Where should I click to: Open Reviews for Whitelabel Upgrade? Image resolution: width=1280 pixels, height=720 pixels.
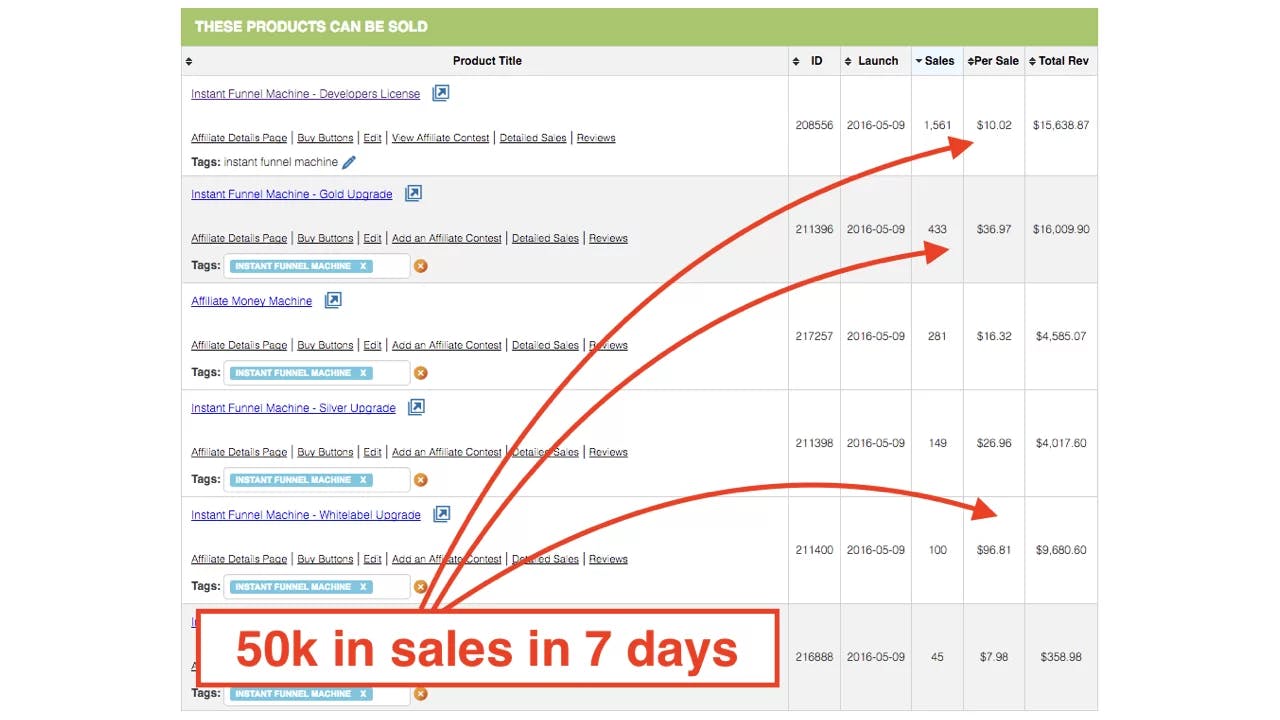tap(608, 559)
